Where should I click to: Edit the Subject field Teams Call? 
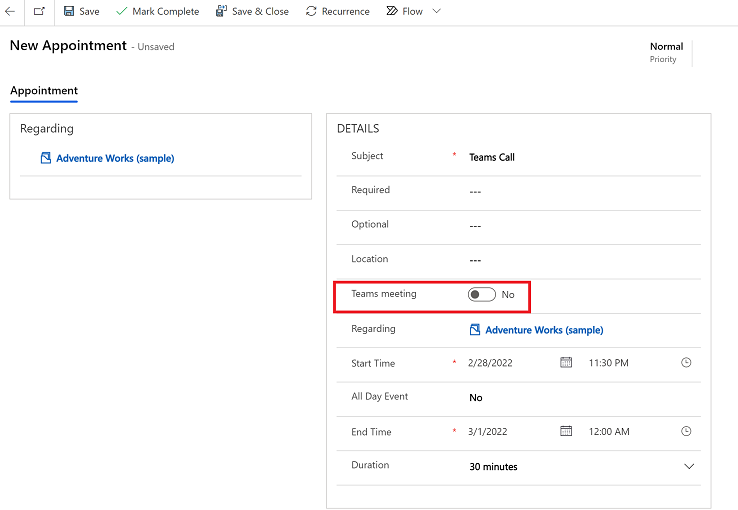coord(492,157)
